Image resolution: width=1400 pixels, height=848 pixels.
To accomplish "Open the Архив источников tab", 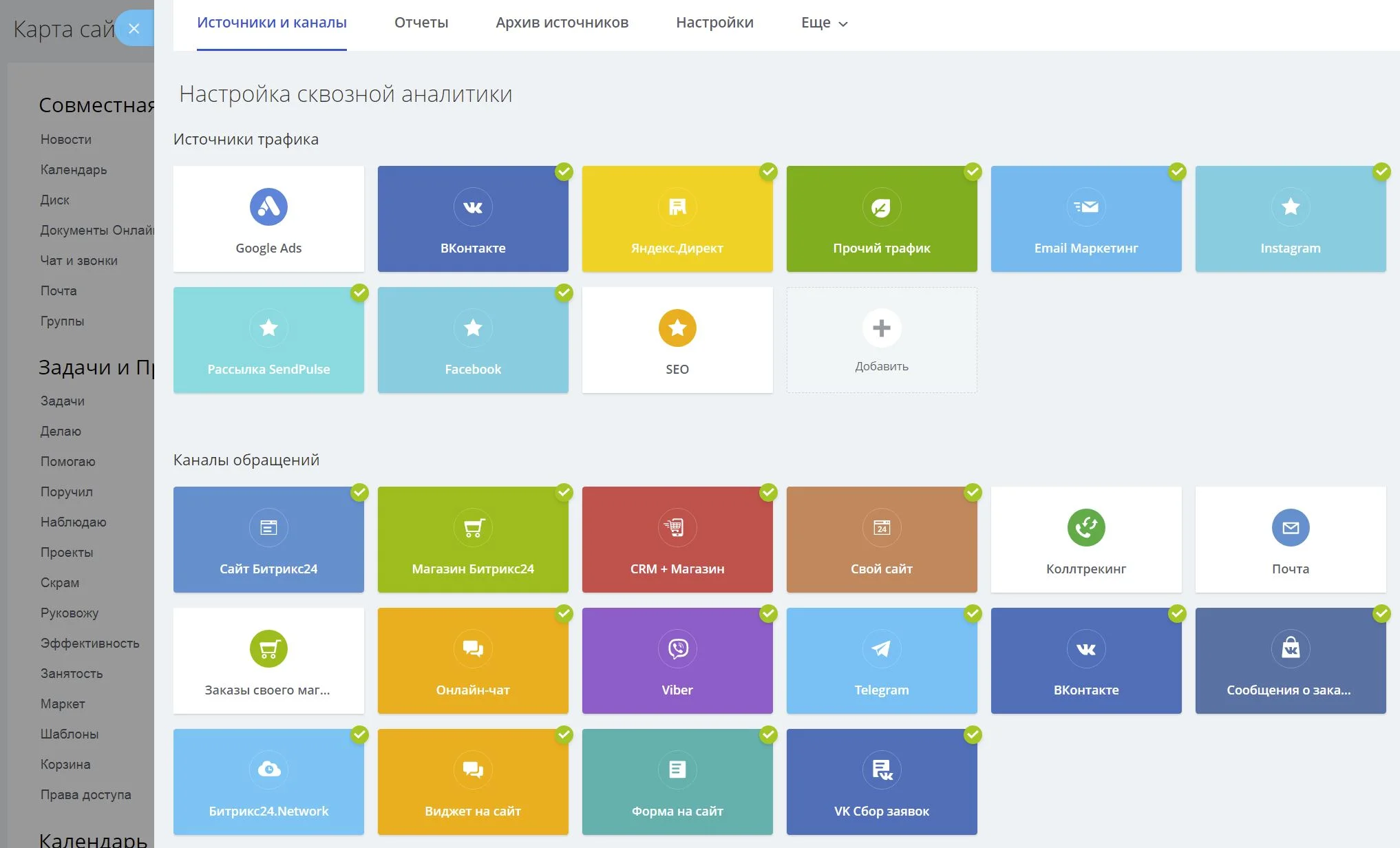I will tap(562, 23).
